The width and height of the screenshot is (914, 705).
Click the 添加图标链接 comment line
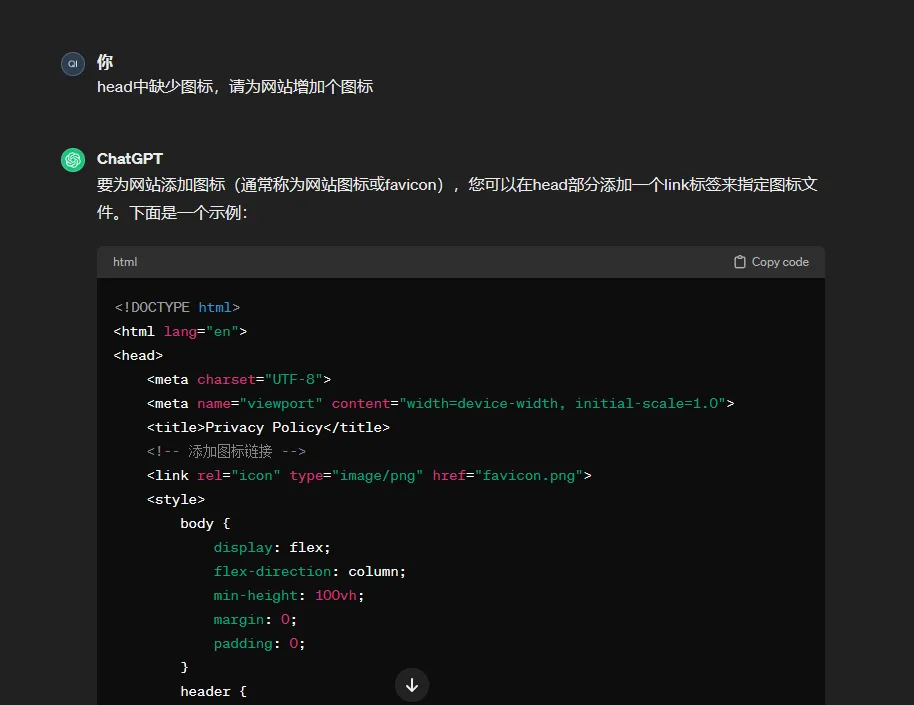pyautogui.click(x=226, y=452)
